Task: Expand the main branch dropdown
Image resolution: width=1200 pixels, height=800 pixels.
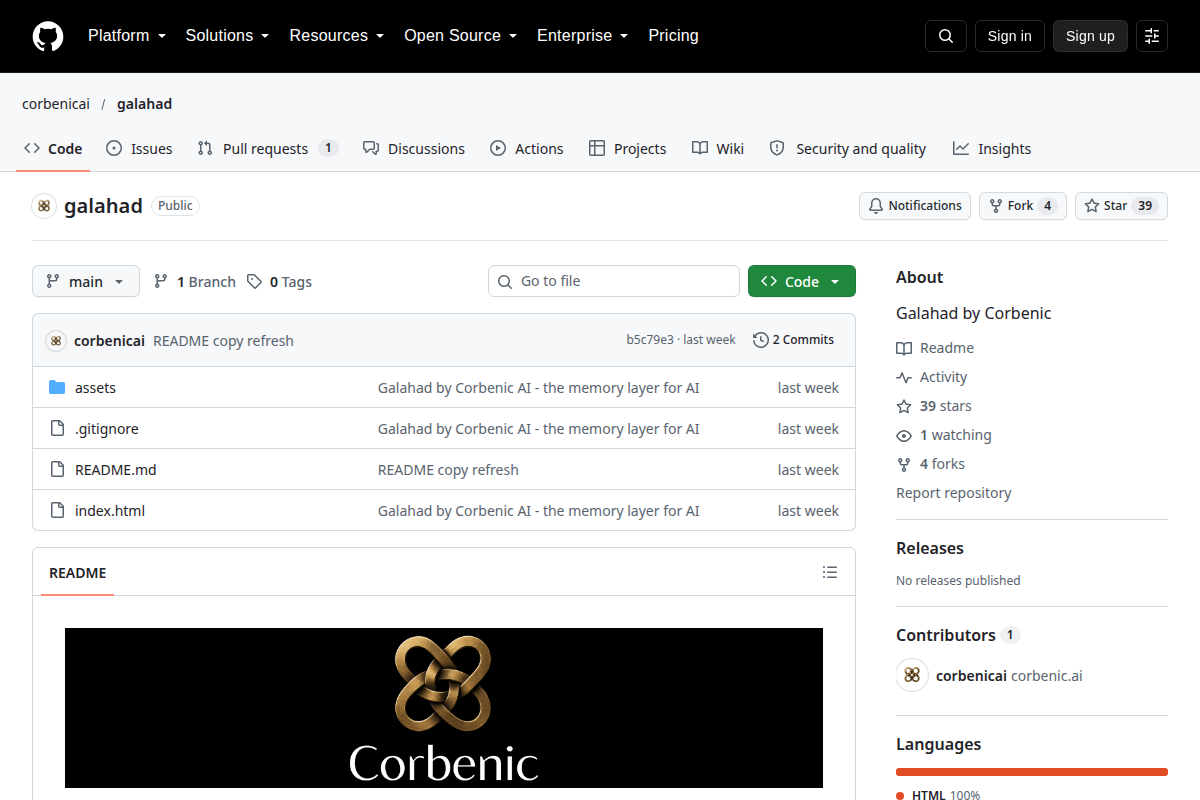Action: coord(86,282)
